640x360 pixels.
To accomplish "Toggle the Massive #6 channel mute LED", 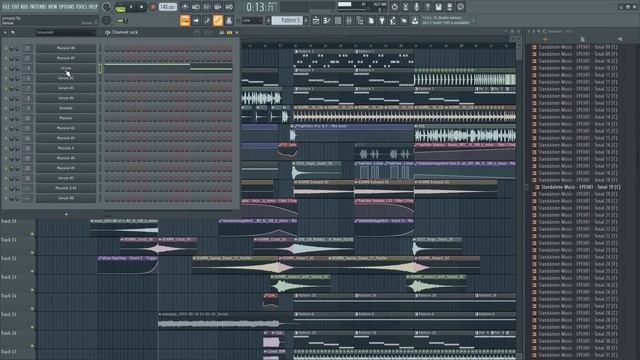I will point(6,48).
